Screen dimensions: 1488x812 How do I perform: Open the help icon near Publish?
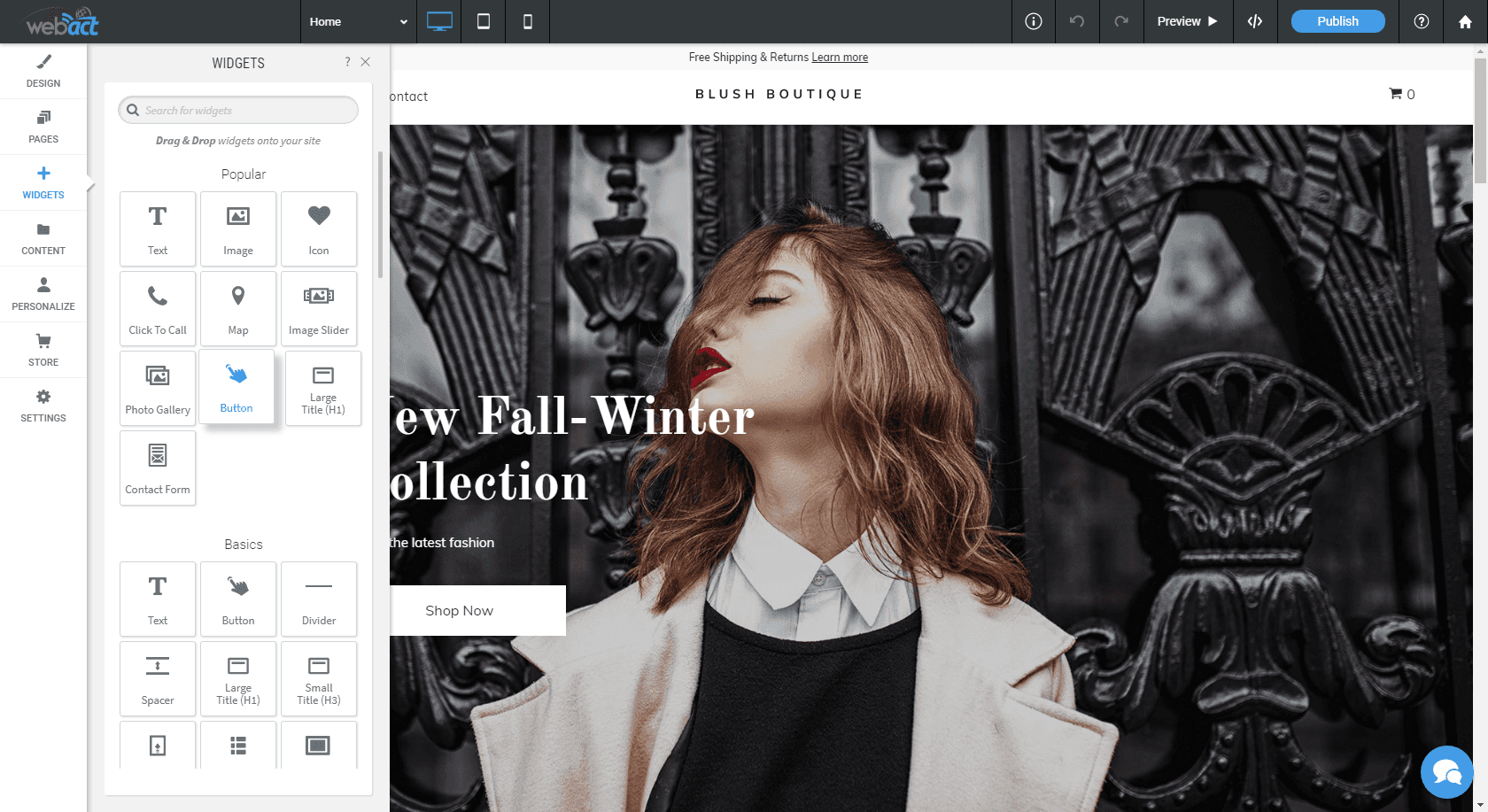(1422, 21)
